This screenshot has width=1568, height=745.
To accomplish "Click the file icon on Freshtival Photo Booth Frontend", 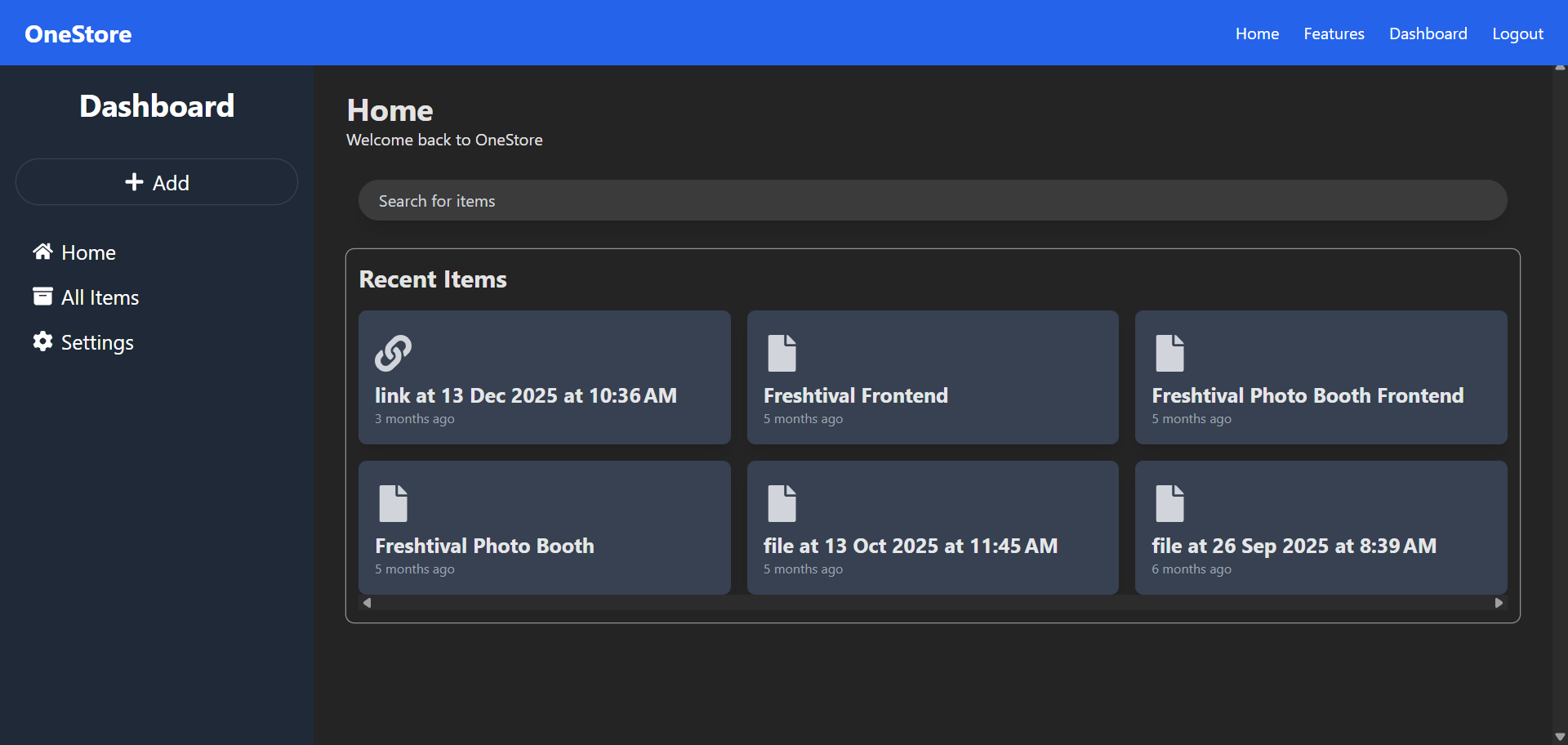I will coord(1169,352).
